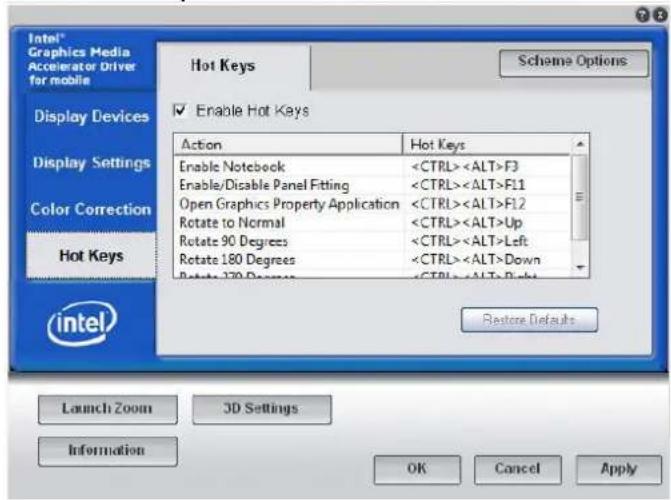Select the Rotate to Normal row

tap(372, 223)
